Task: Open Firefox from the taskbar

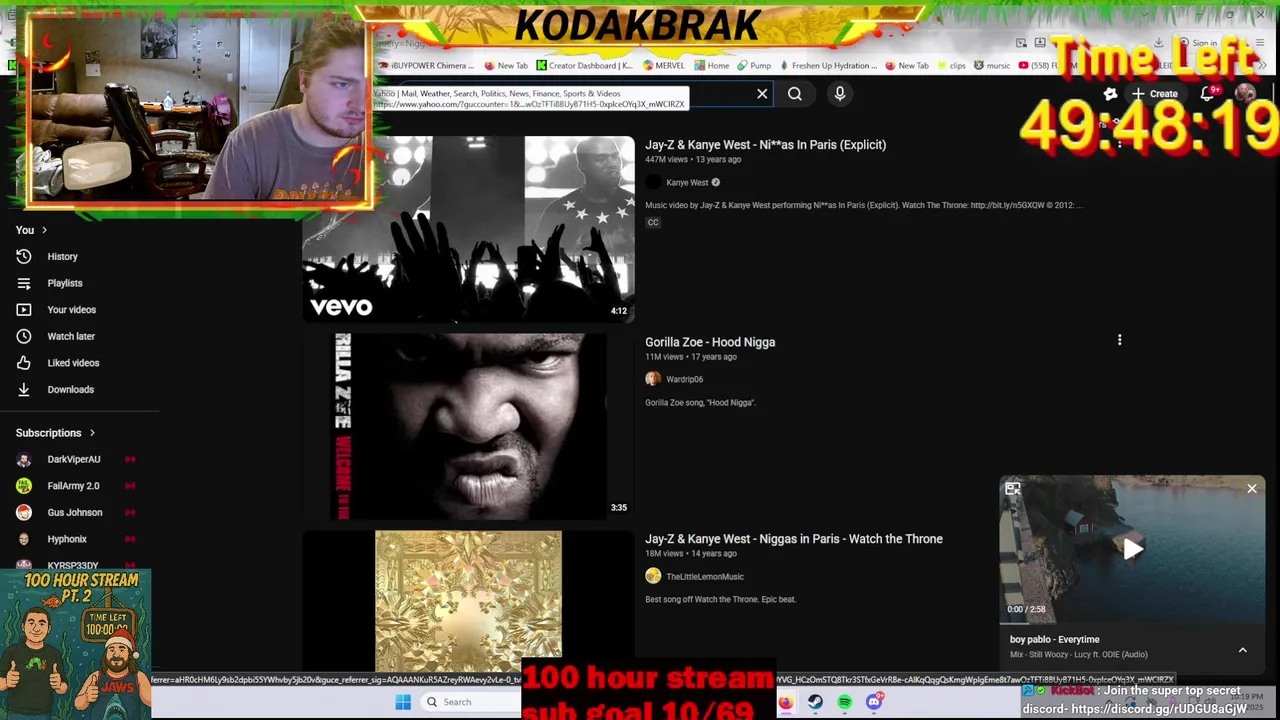Action: click(786, 702)
